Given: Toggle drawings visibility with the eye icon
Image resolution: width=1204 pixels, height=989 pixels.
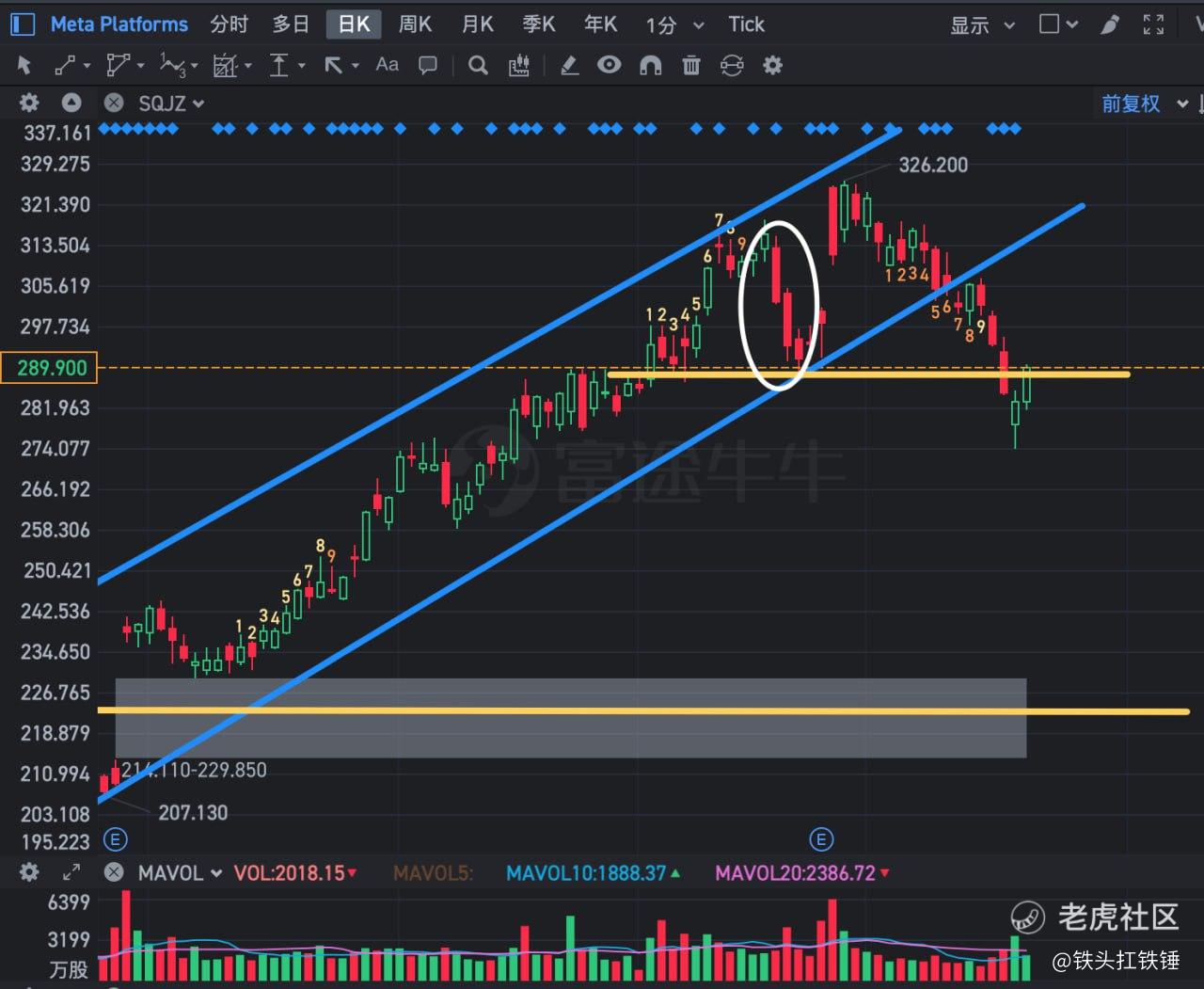Looking at the screenshot, I should 610,65.
